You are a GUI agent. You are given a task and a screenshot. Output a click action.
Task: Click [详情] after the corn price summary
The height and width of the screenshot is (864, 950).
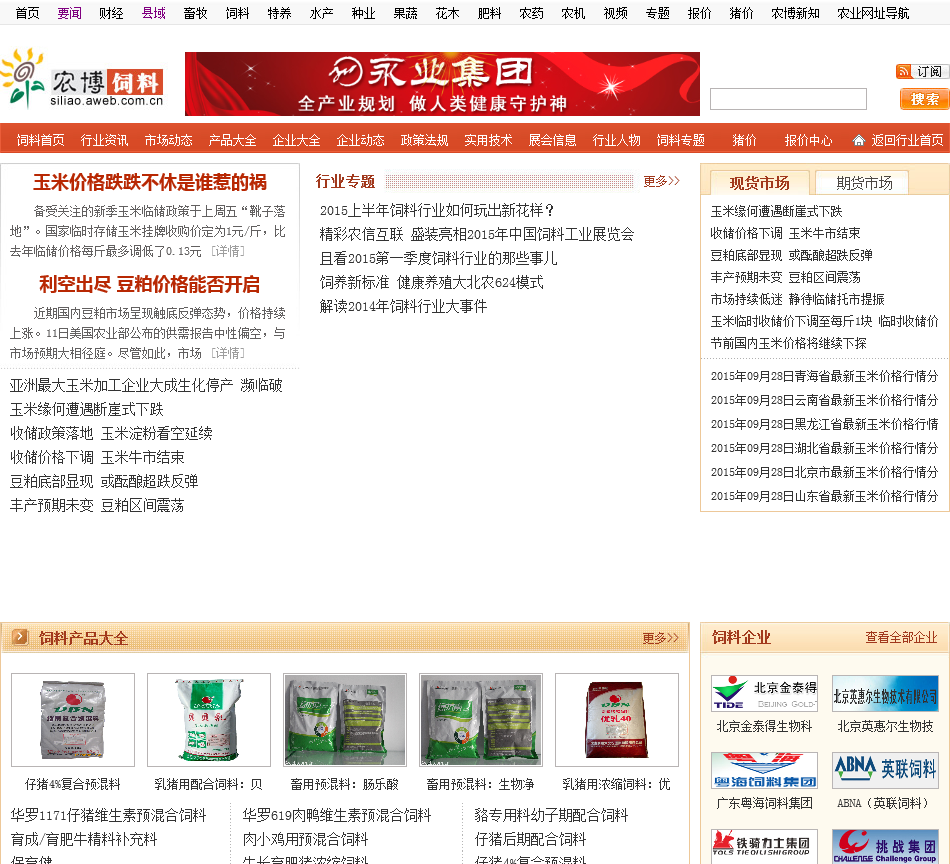[228, 251]
